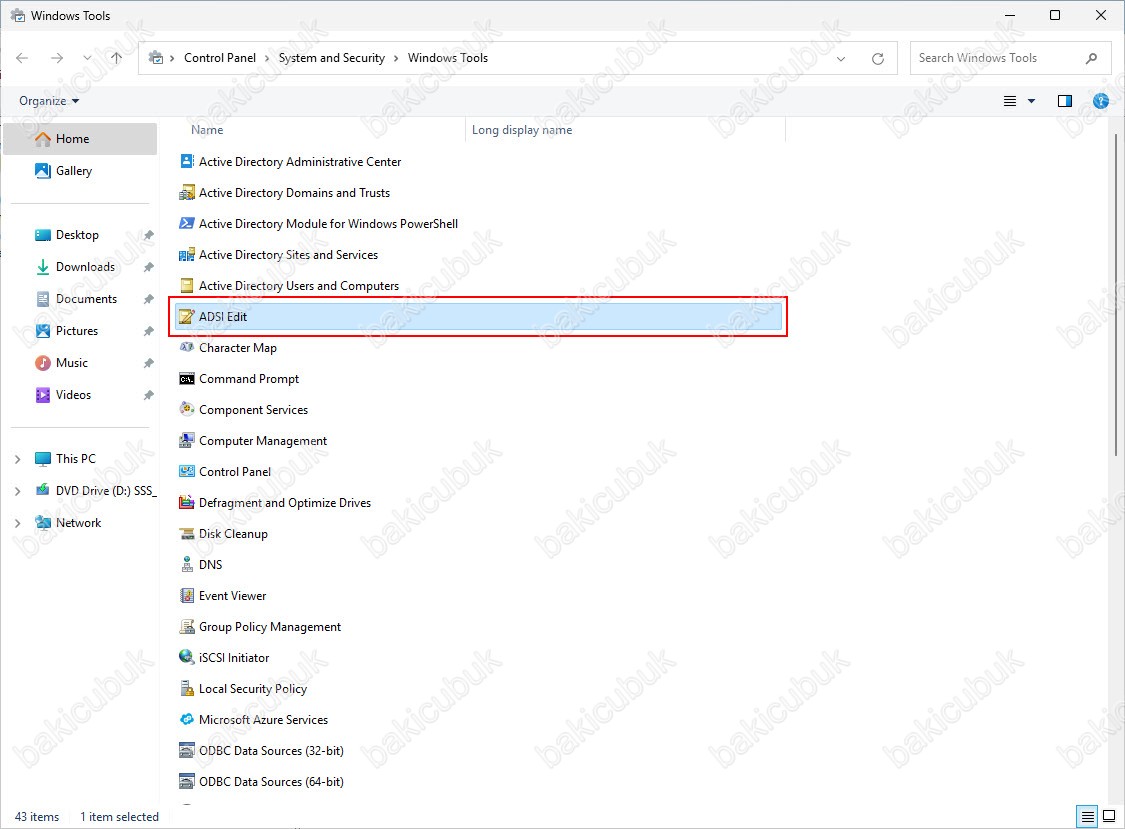Open Active Directory Administrative Center icon
This screenshot has width=1125, height=829.
[x=187, y=161]
